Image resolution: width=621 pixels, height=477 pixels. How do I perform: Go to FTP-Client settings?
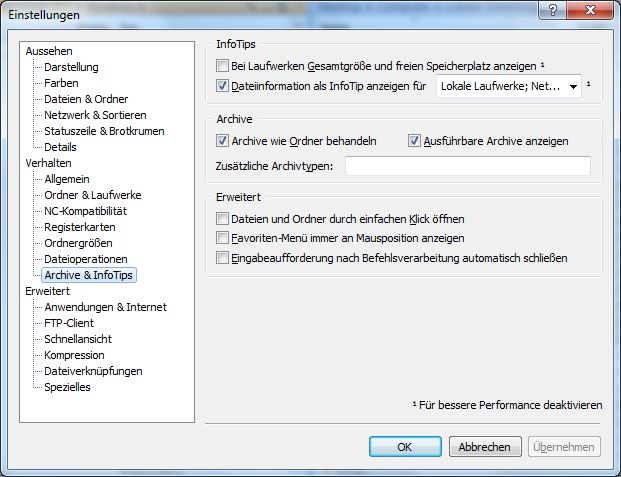click(x=69, y=323)
